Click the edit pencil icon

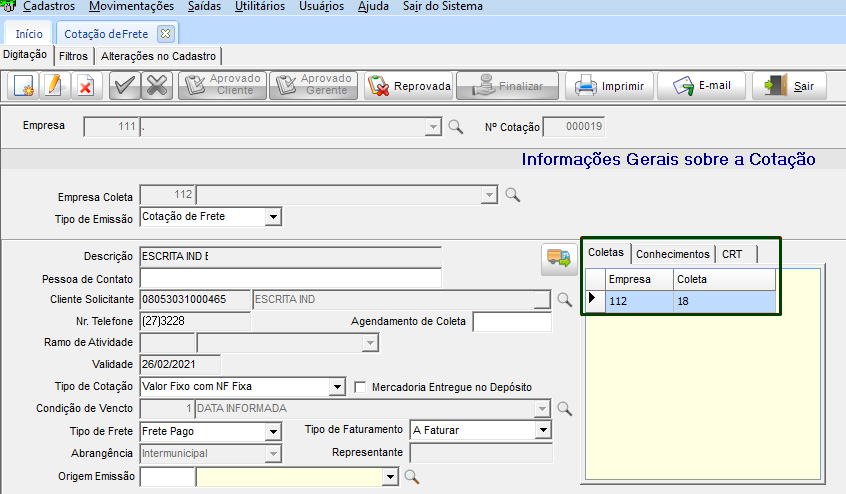pos(54,86)
